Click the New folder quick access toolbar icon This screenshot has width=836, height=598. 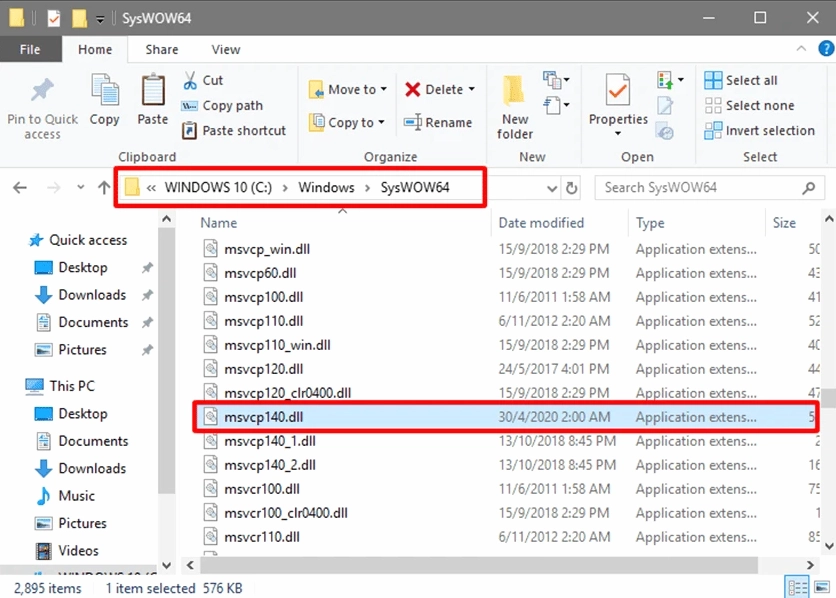click(x=79, y=19)
